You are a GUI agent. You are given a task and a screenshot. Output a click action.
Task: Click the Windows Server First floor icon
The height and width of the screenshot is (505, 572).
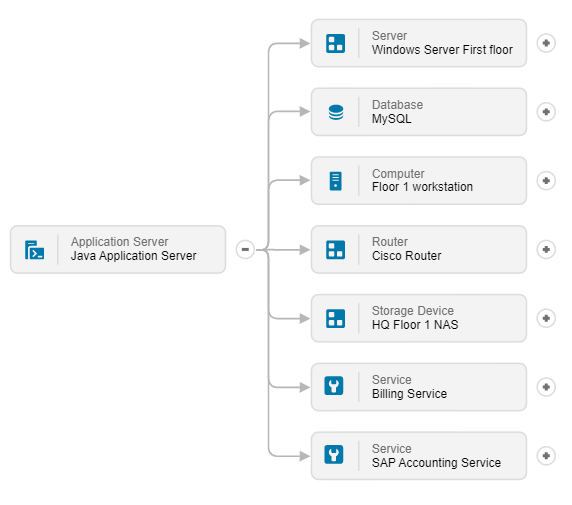335,43
